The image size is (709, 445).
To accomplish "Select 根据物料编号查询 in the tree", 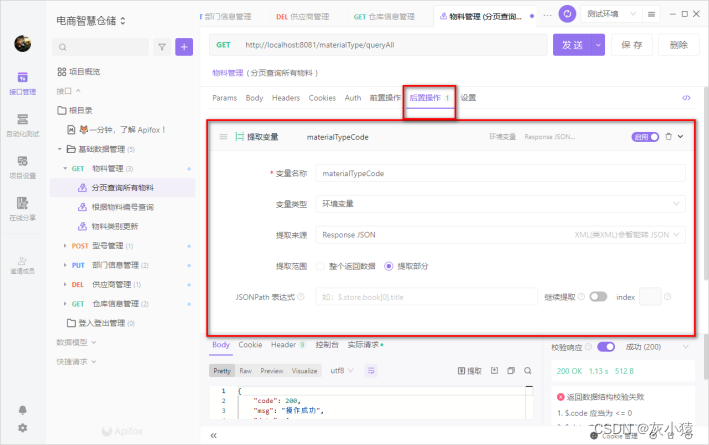I will 123,207.
